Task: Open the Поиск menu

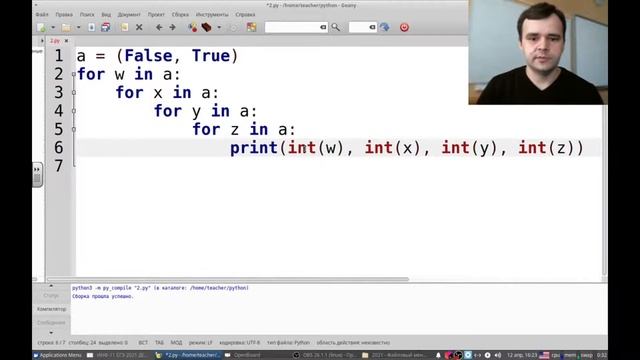Action: 87,14
